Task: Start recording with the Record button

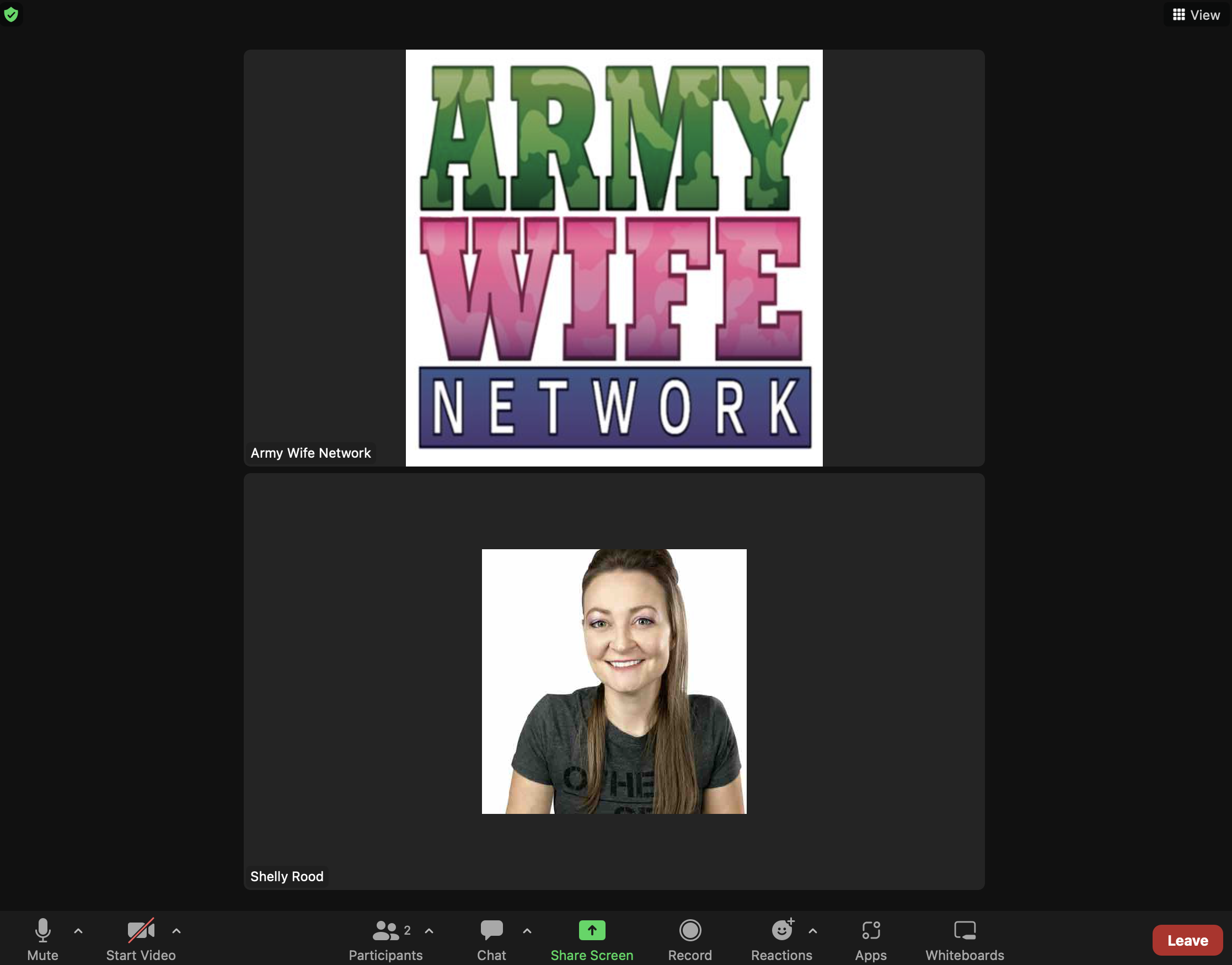Action: click(690, 940)
